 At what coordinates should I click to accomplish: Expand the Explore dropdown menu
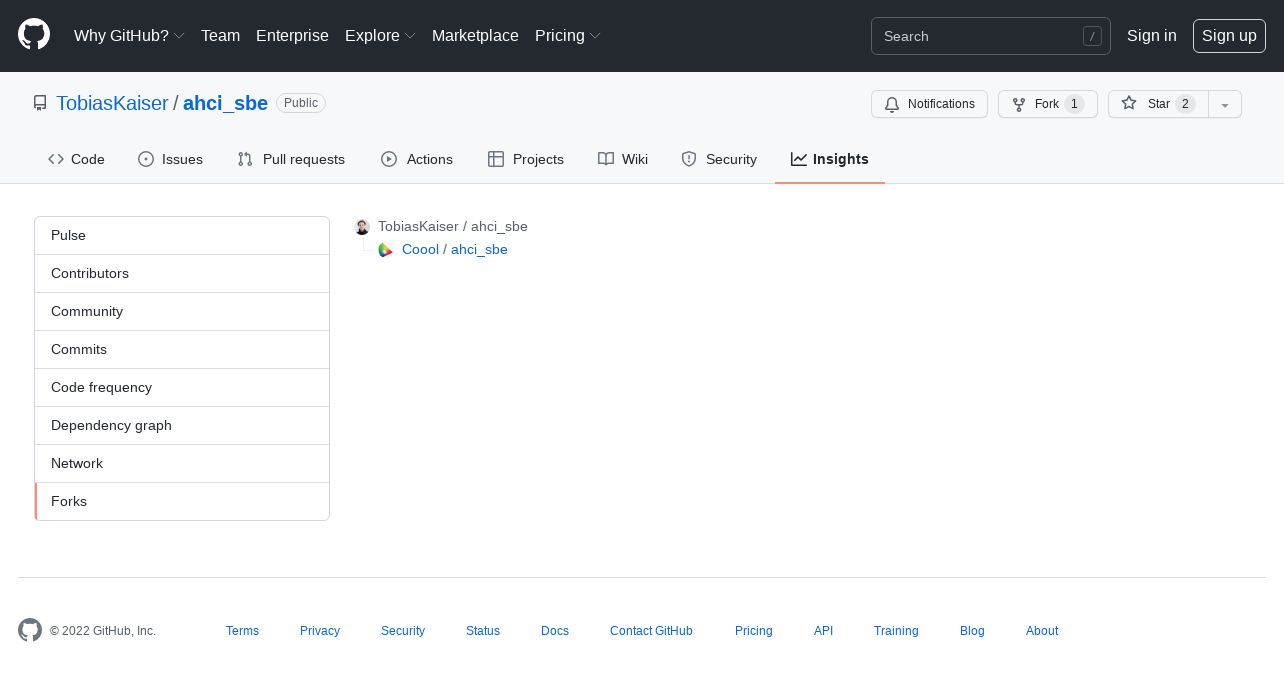380,35
